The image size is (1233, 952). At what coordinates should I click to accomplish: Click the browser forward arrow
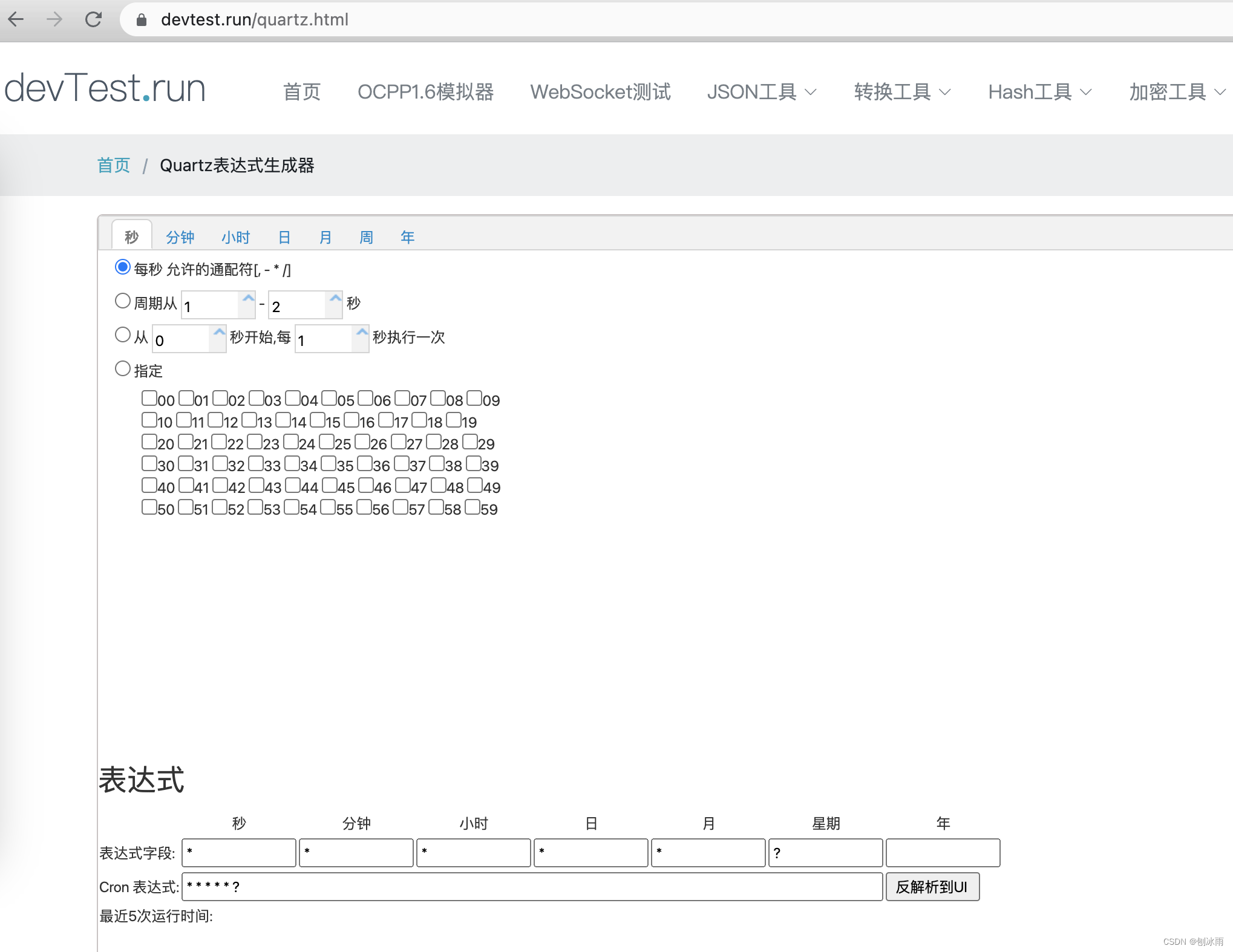(x=54, y=19)
